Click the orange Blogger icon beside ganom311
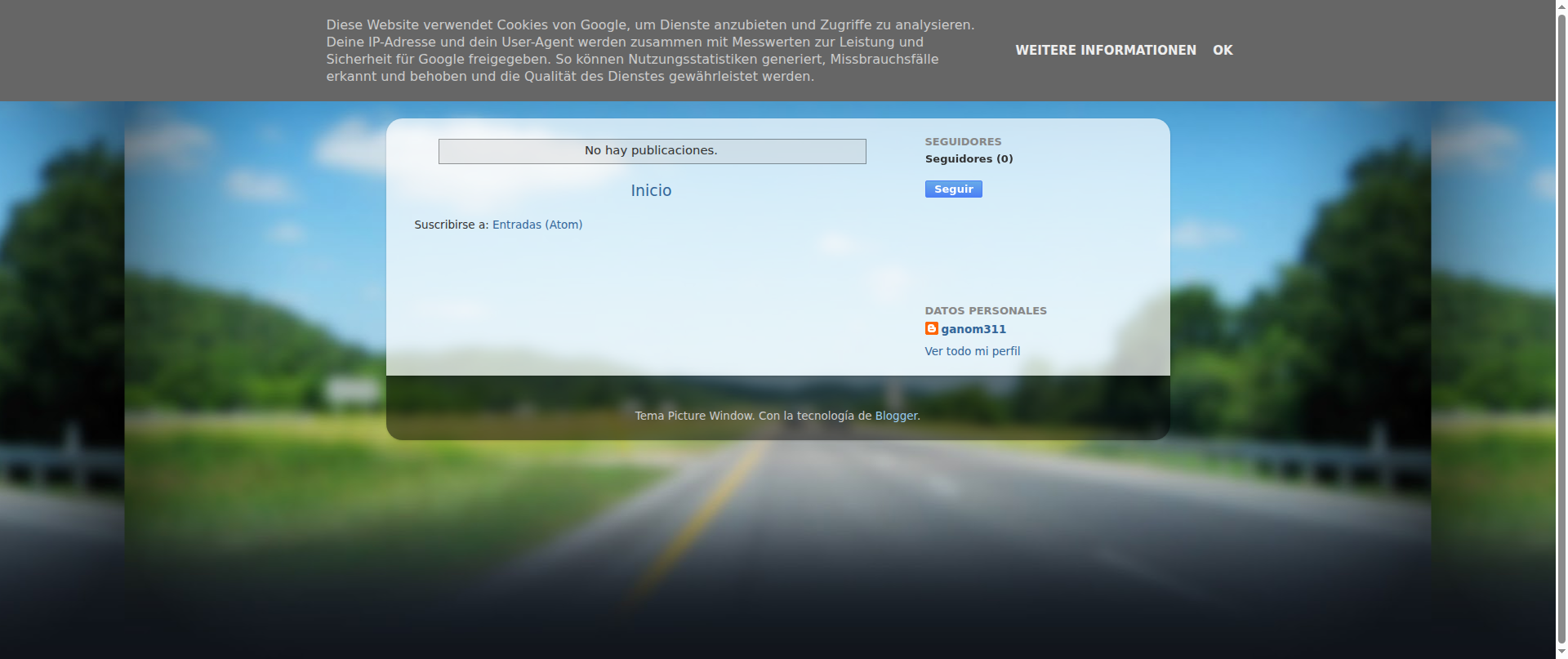1568x659 pixels. coord(931,328)
